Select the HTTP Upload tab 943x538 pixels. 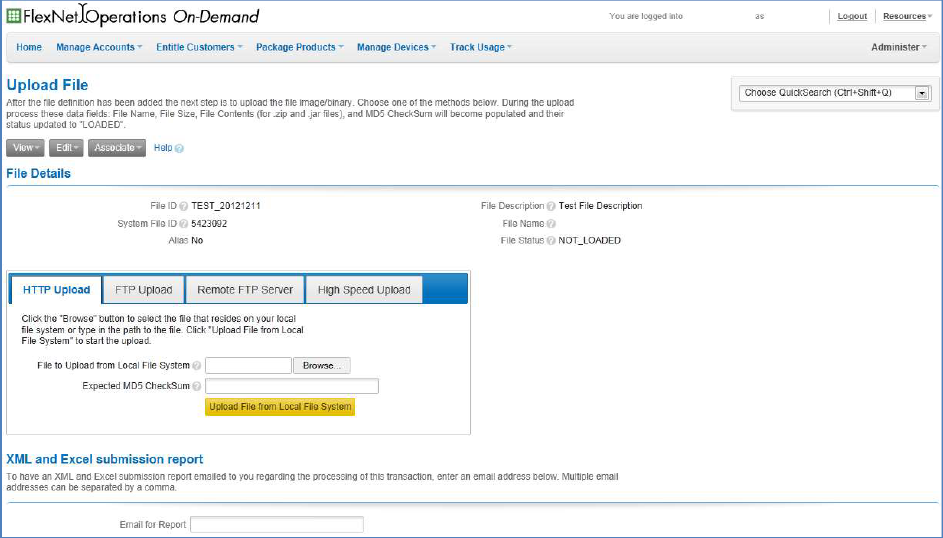tap(57, 290)
